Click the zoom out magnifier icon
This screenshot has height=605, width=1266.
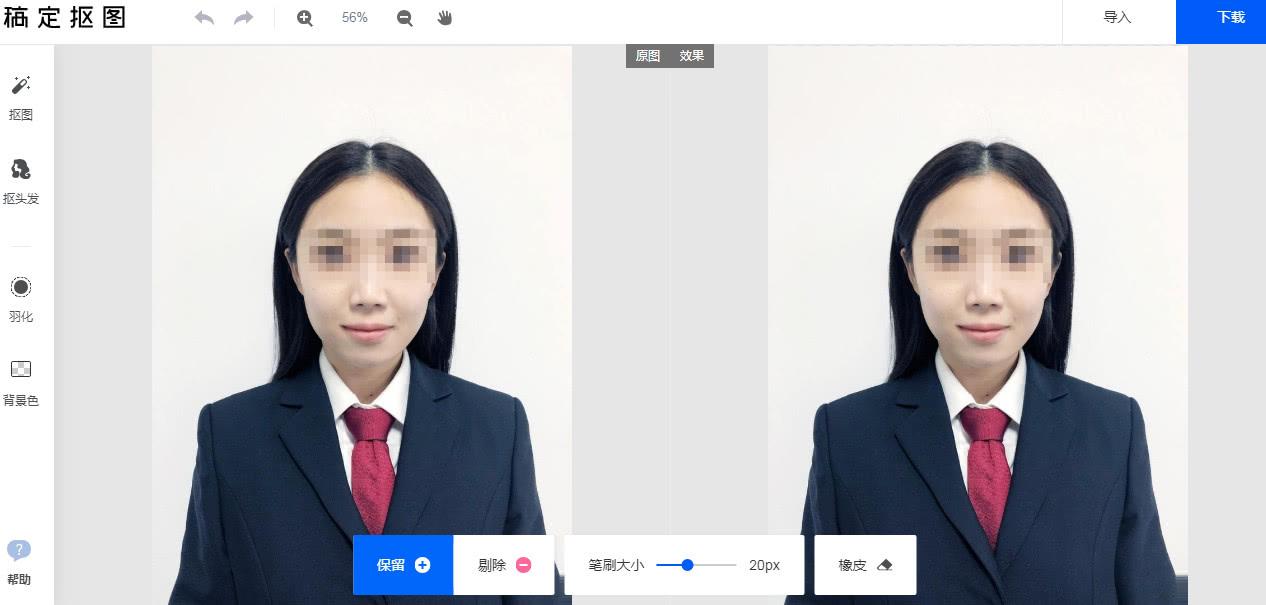(x=404, y=17)
